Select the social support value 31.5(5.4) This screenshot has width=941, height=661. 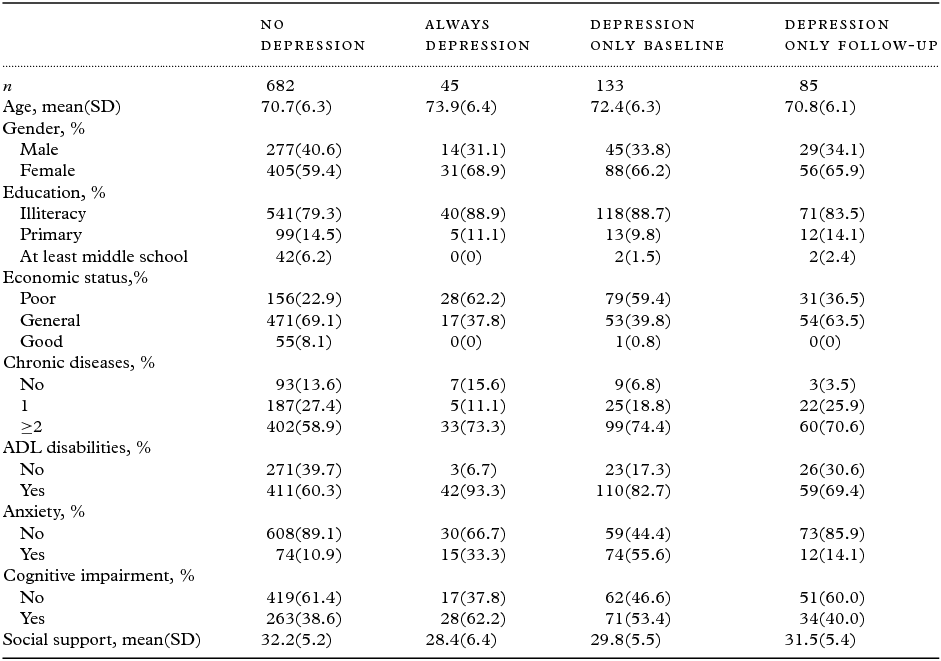[x=824, y=640]
